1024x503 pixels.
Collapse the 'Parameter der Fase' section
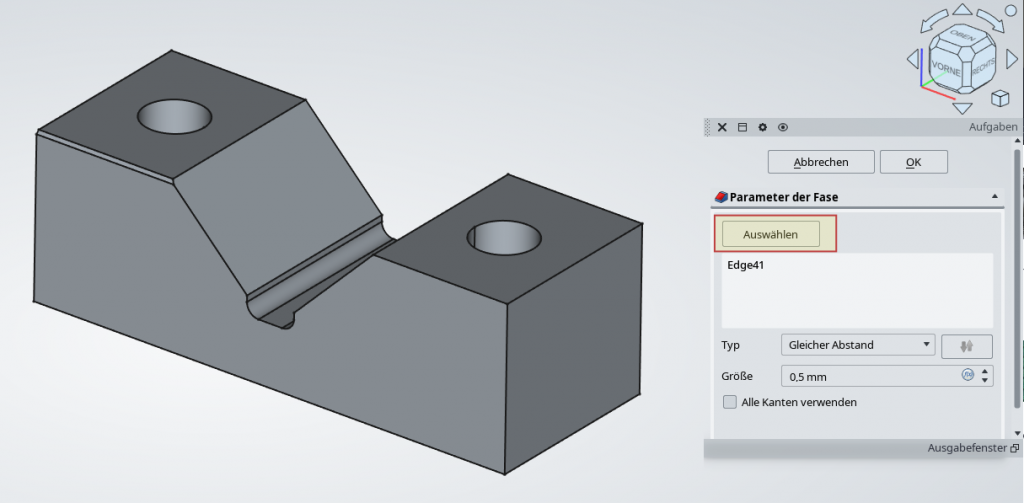pyautogui.click(x=994, y=197)
